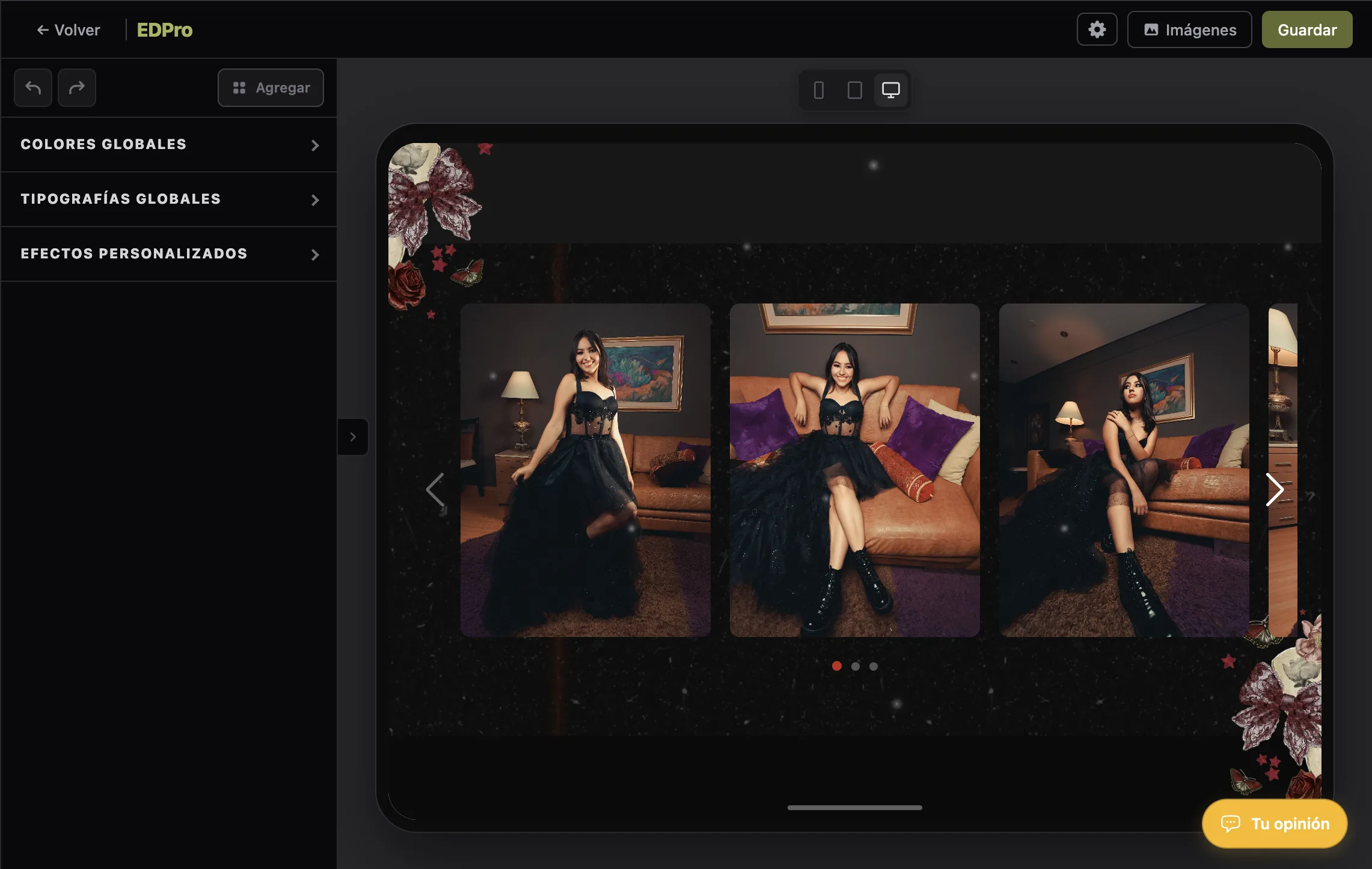Select the second carousel pagination dot
The width and height of the screenshot is (1372, 869).
tap(856, 666)
